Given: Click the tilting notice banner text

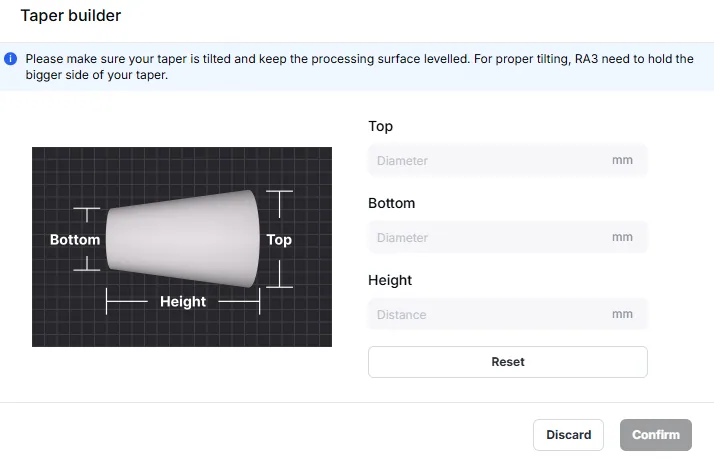Looking at the screenshot, I should (x=359, y=66).
